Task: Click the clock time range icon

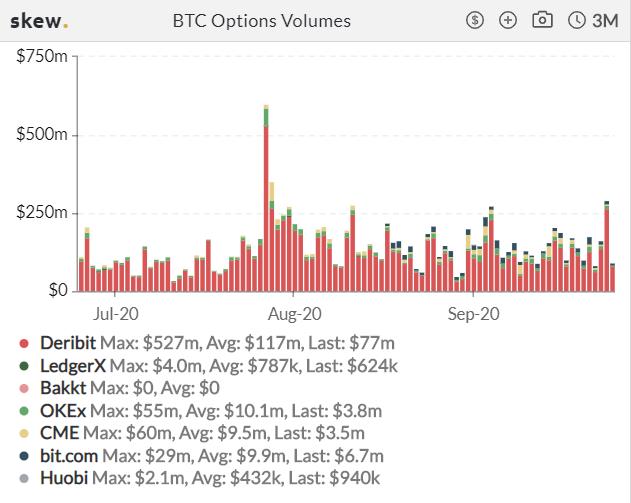Action: click(577, 20)
